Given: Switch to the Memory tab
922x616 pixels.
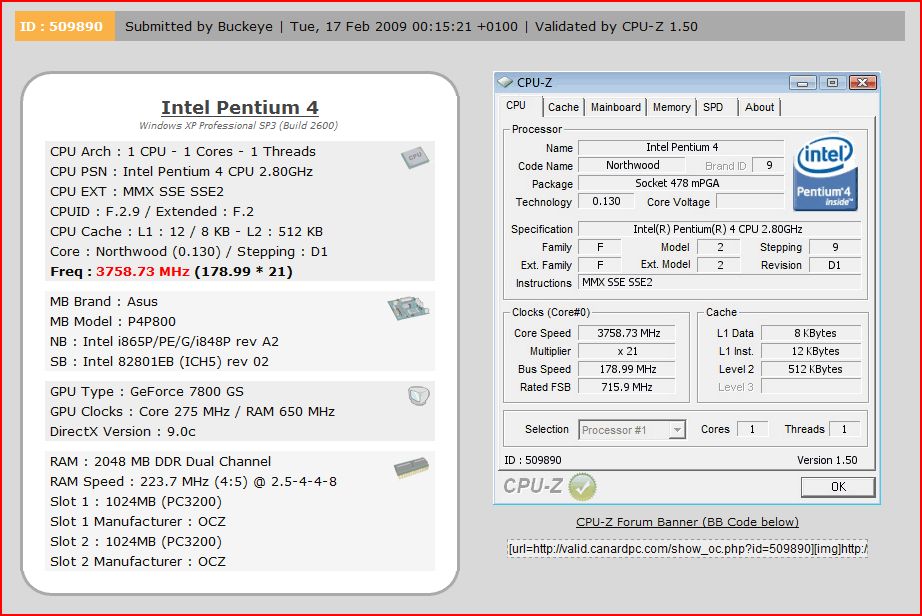Looking at the screenshot, I should [x=672, y=107].
